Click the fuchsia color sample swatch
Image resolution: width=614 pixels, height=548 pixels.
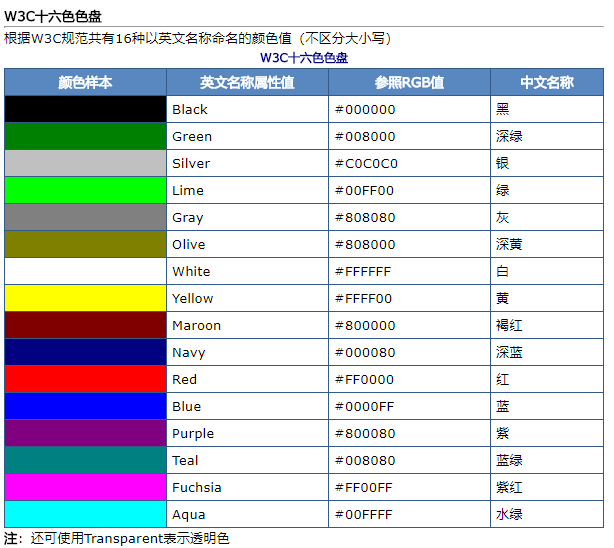coord(86,488)
